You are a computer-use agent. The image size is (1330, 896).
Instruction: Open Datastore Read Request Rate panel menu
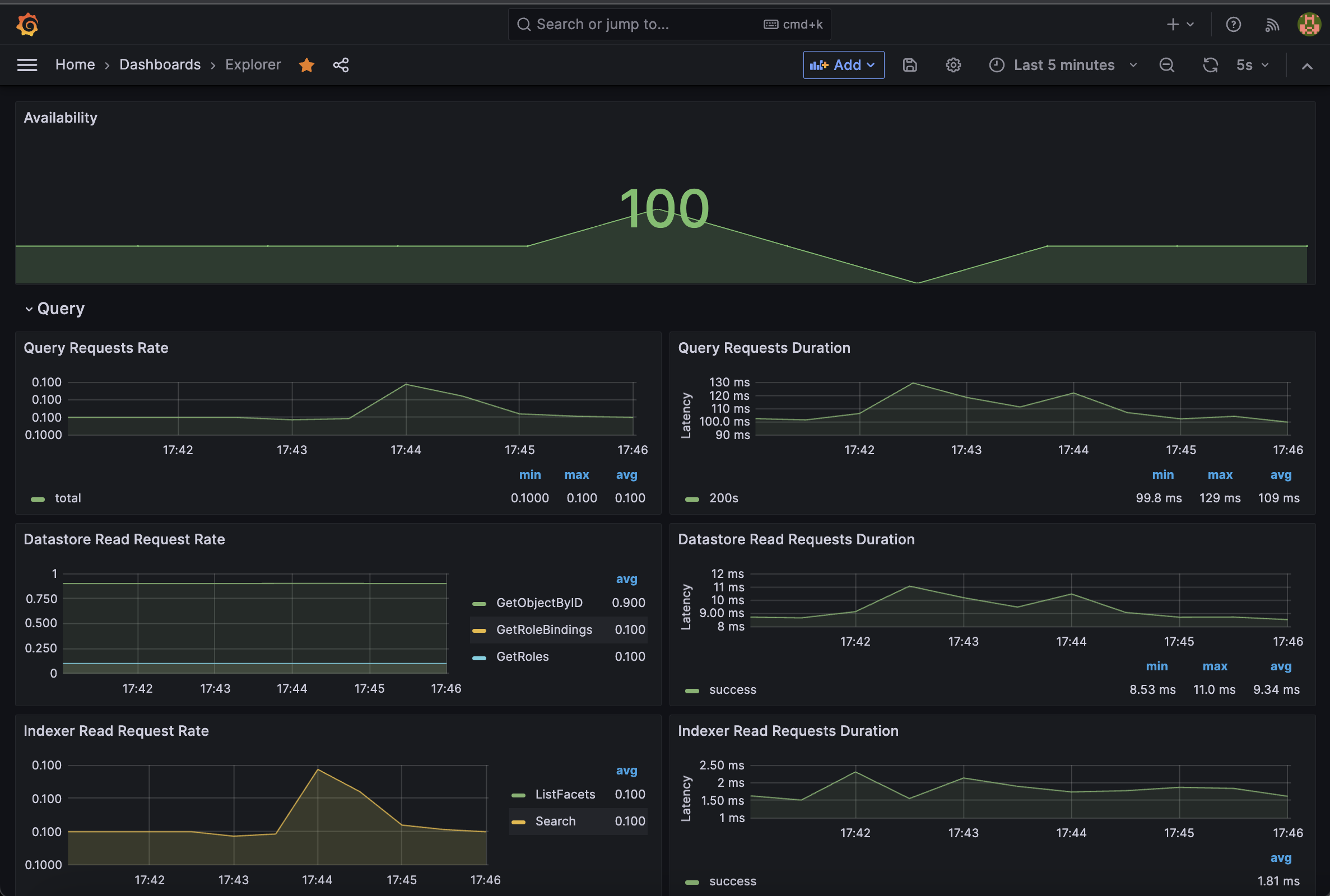tap(124, 539)
